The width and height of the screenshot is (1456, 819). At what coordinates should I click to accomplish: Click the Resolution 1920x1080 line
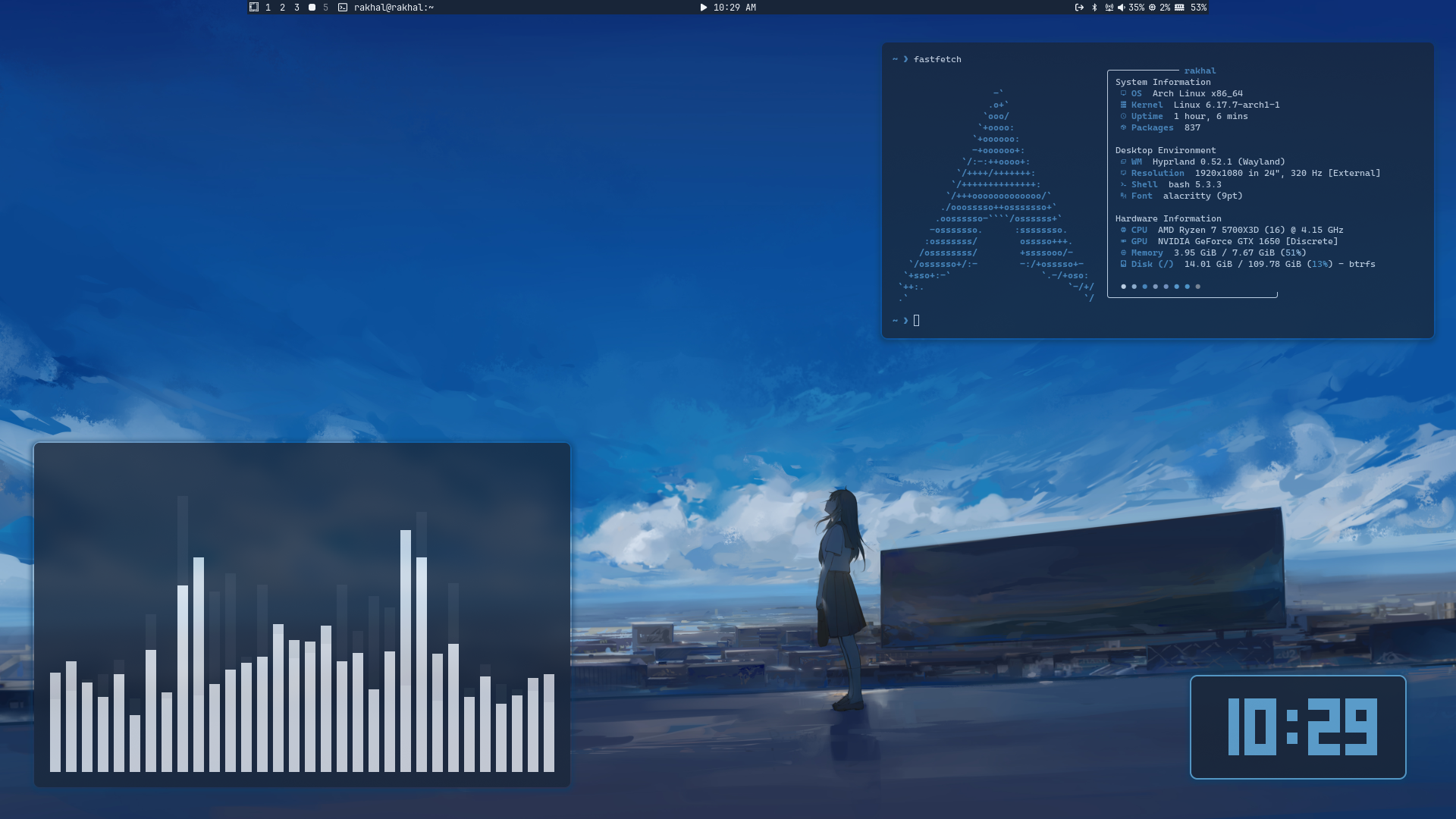coord(1250,173)
